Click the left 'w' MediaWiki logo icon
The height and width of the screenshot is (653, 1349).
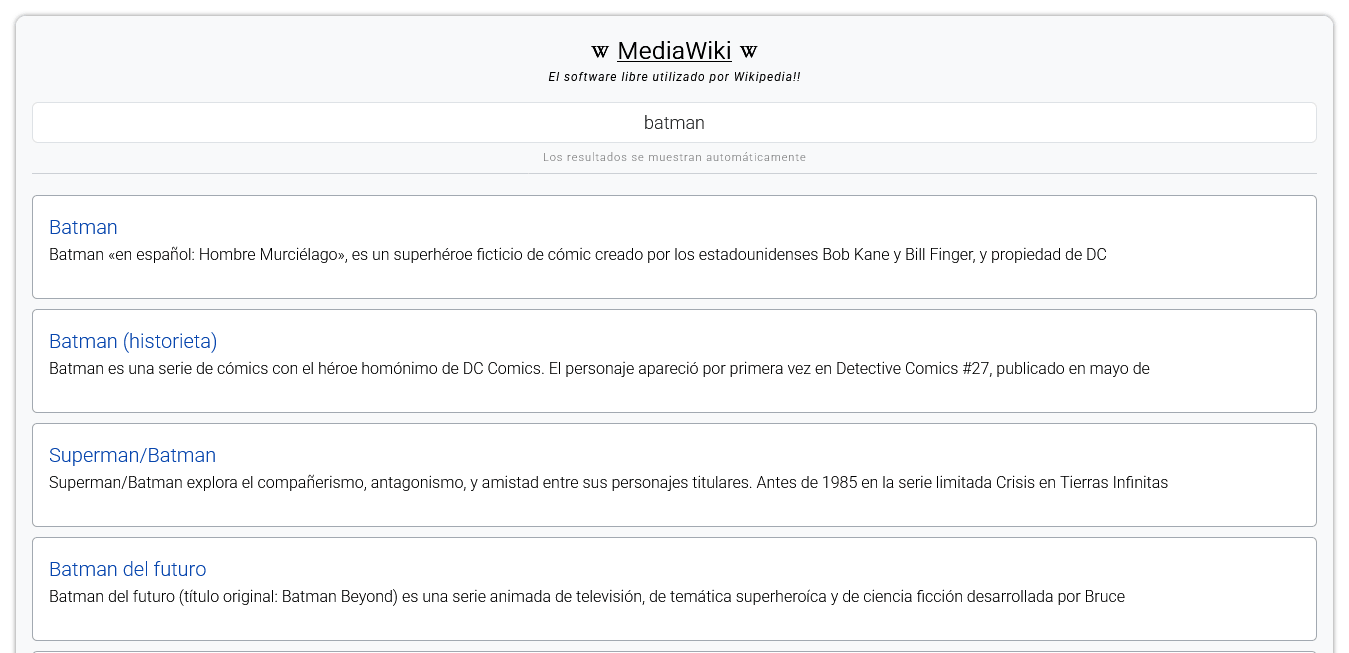pyautogui.click(x=600, y=50)
